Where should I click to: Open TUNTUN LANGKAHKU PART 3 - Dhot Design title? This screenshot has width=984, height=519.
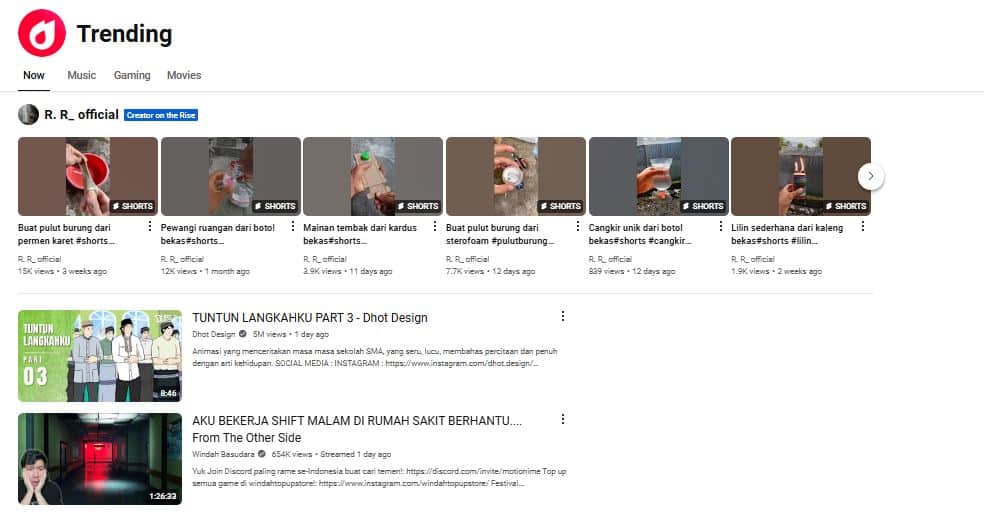click(x=309, y=318)
